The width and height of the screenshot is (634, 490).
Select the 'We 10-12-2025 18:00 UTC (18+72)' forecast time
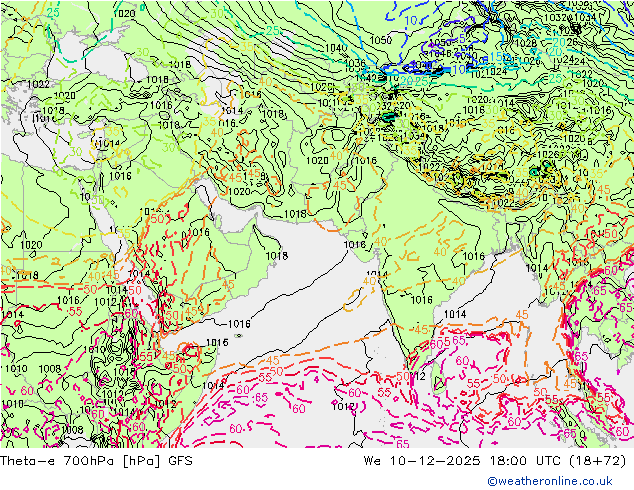coord(495,460)
